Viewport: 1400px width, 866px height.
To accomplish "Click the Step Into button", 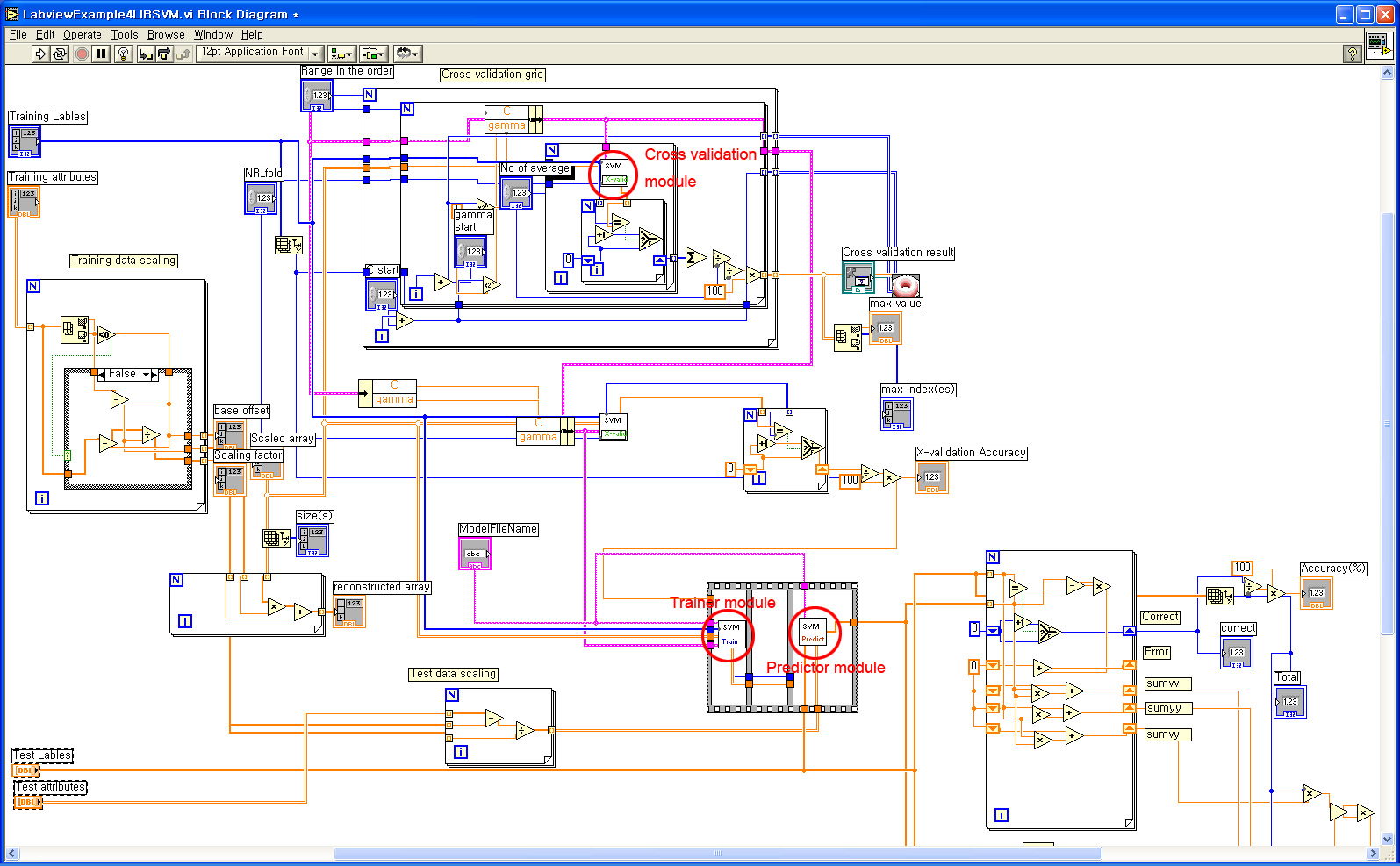I will tap(146, 54).
